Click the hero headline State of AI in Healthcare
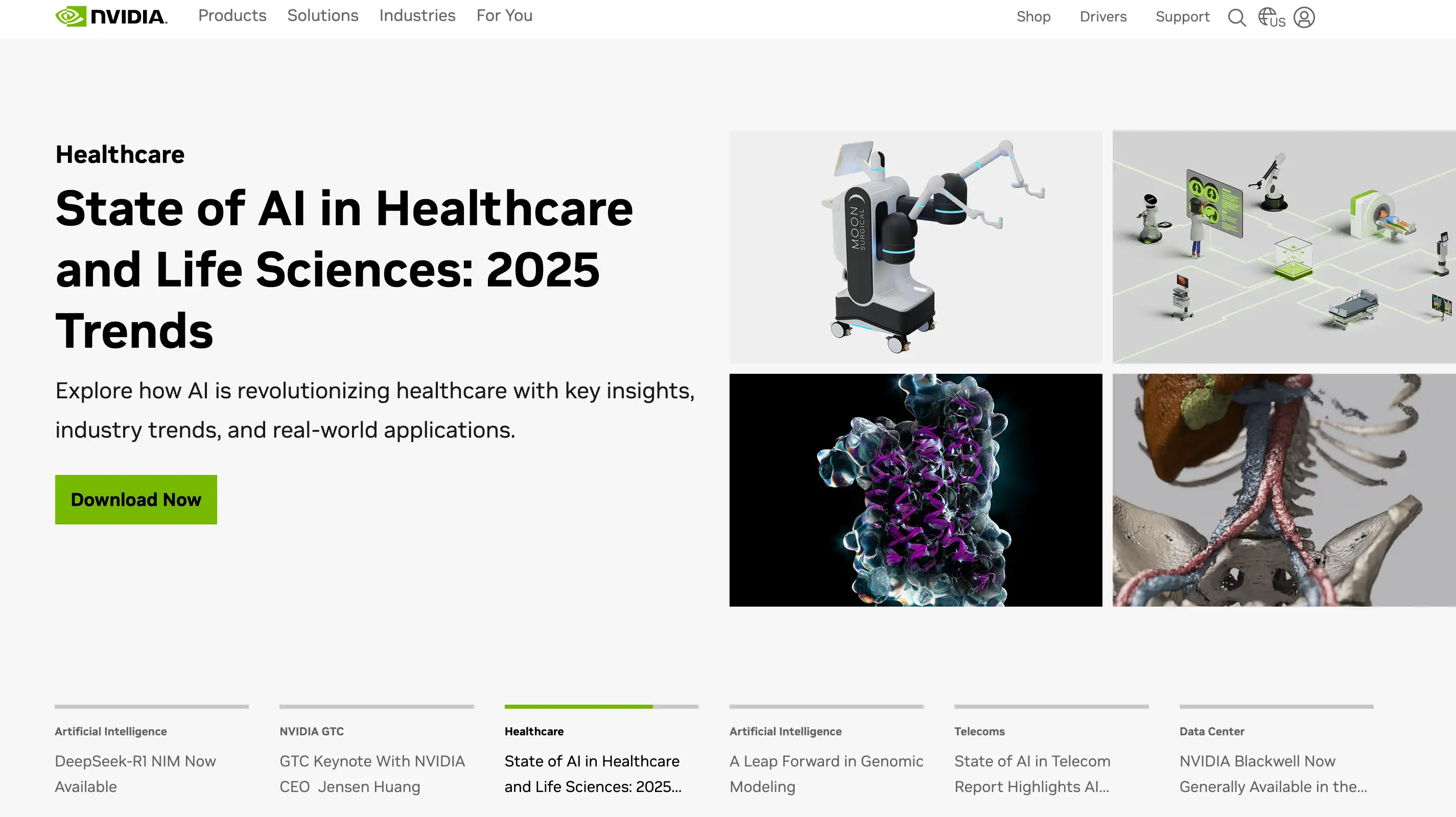 (344, 270)
